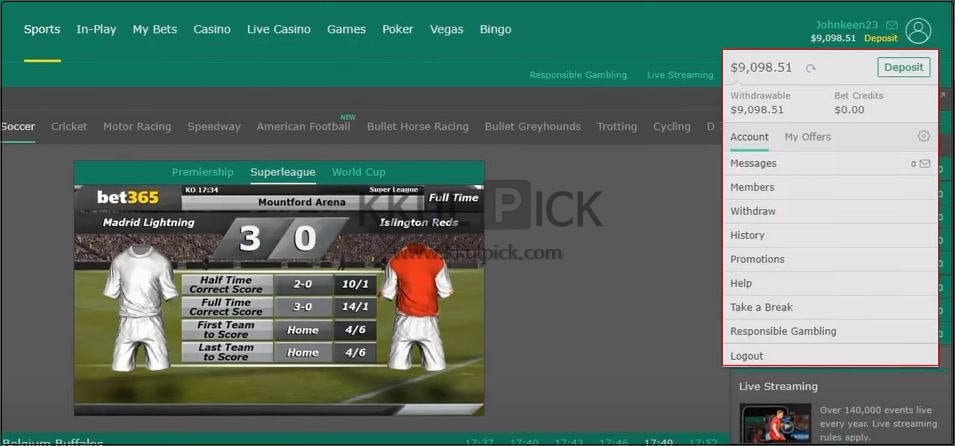Open the Casino section
This screenshot has height=446, width=955.
click(x=212, y=29)
